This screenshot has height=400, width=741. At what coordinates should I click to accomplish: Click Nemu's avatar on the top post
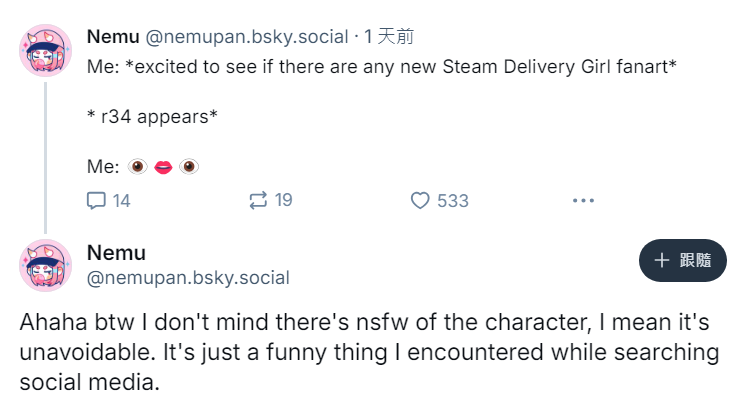click(x=45, y=50)
